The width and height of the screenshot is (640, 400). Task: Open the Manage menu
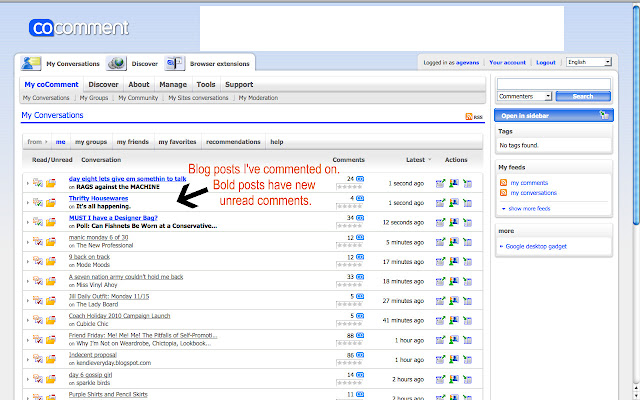click(x=173, y=84)
